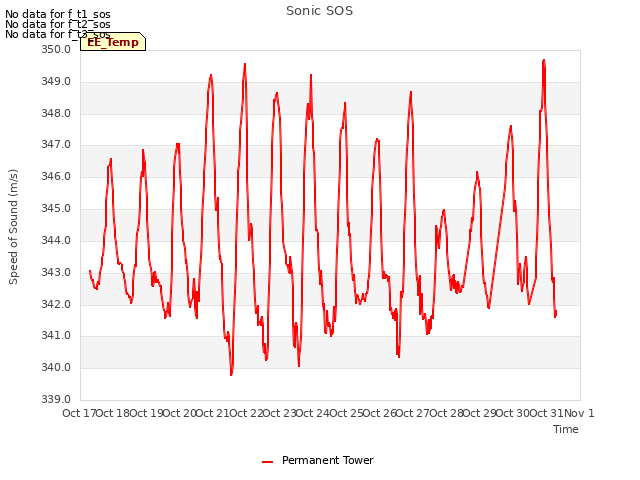Click the Sonic SOS chart title
640x480 pixels.
[x=319, y=11]
